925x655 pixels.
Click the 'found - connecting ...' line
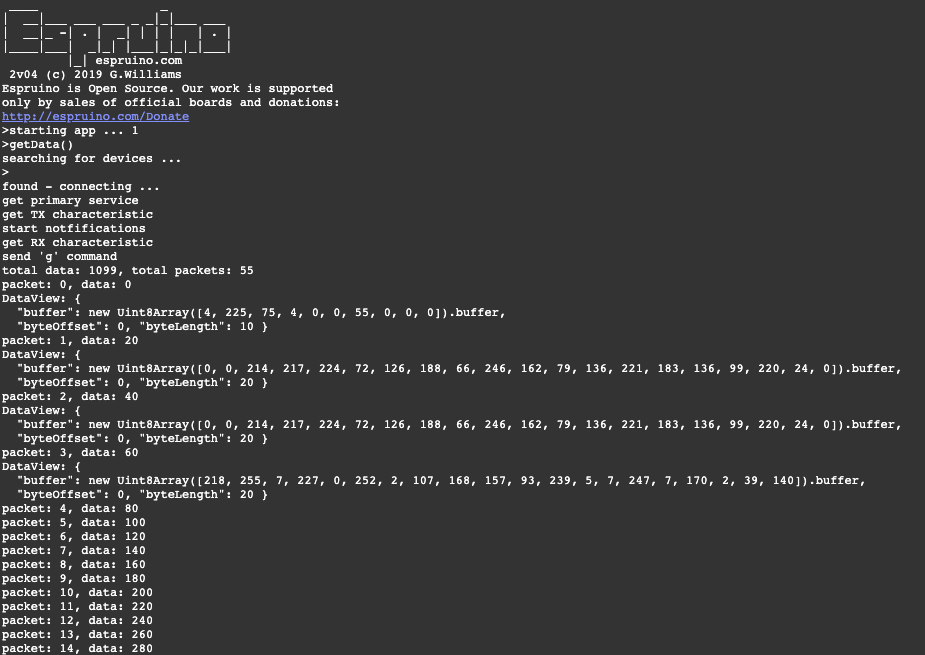(x=80, y=187)
